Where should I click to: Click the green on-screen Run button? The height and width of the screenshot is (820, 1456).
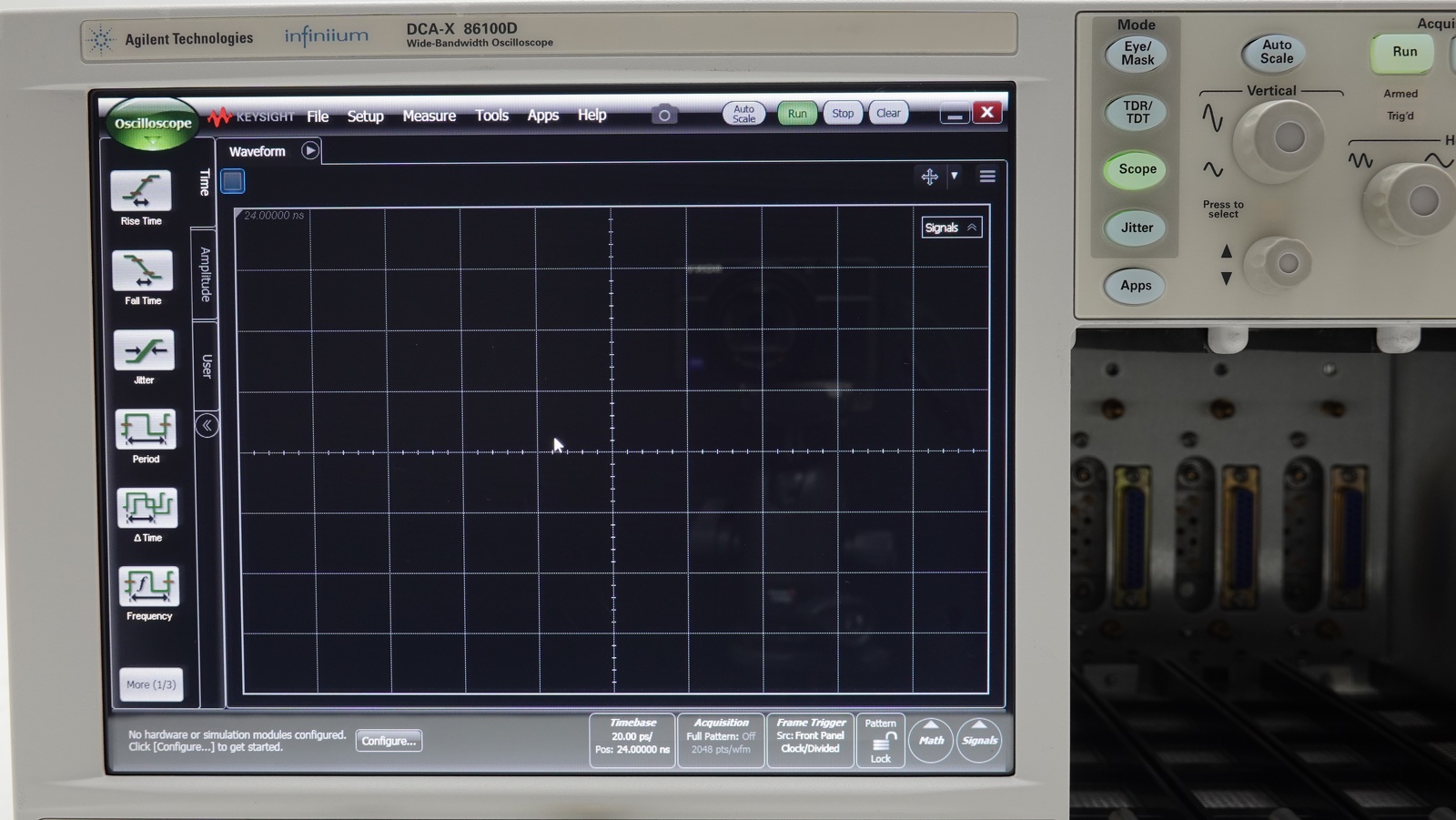click(x=797, y=114)
